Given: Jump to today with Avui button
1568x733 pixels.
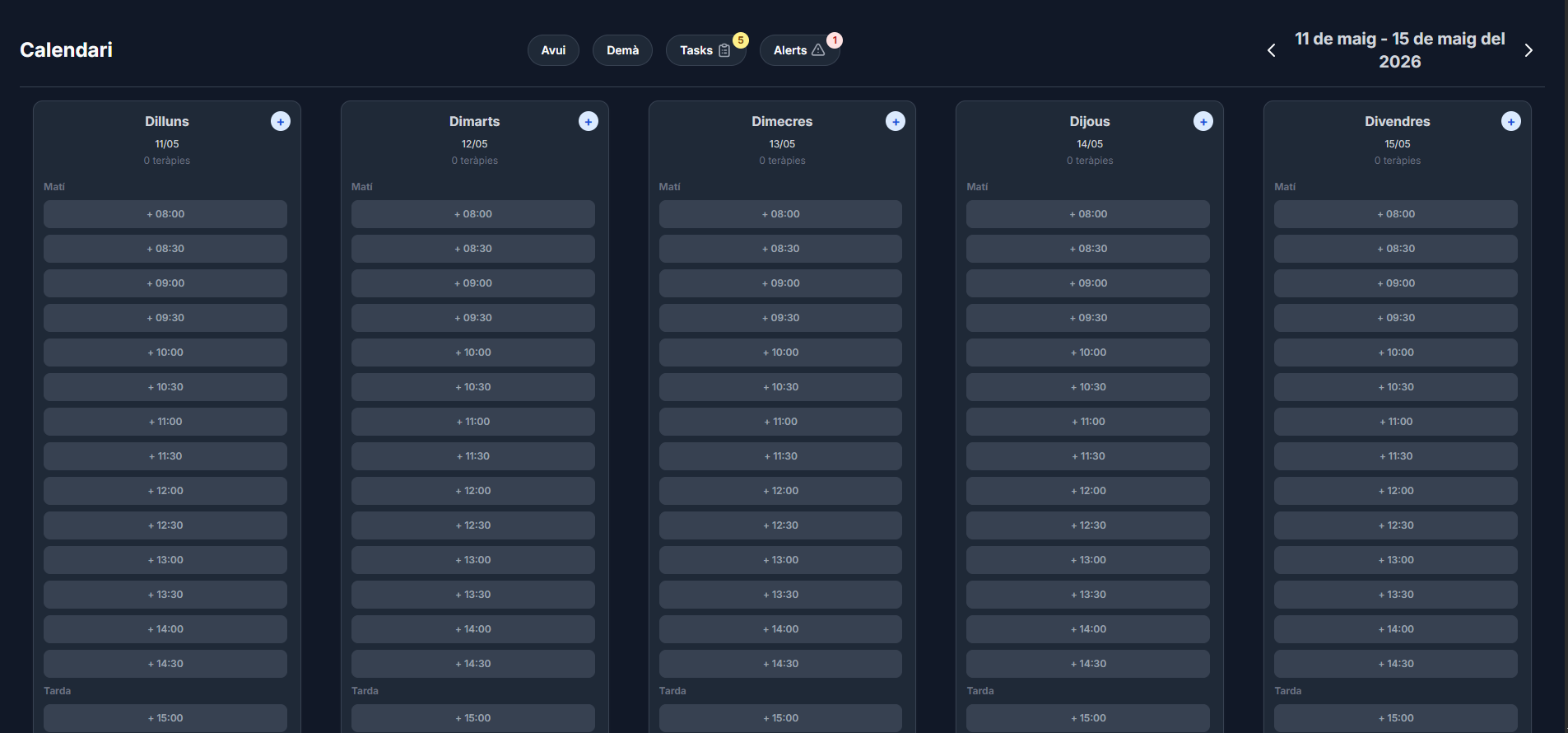Looking at the screenshot, I should 553,50.
